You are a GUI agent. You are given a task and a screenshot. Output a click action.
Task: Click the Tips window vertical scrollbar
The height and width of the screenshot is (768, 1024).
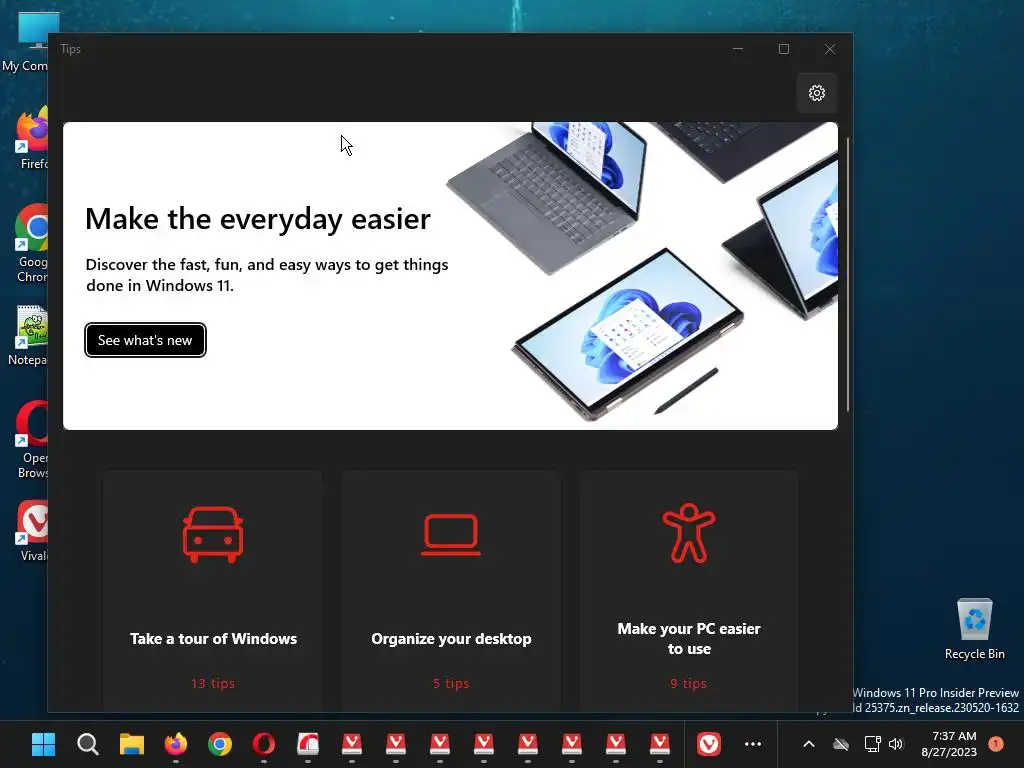848,274
